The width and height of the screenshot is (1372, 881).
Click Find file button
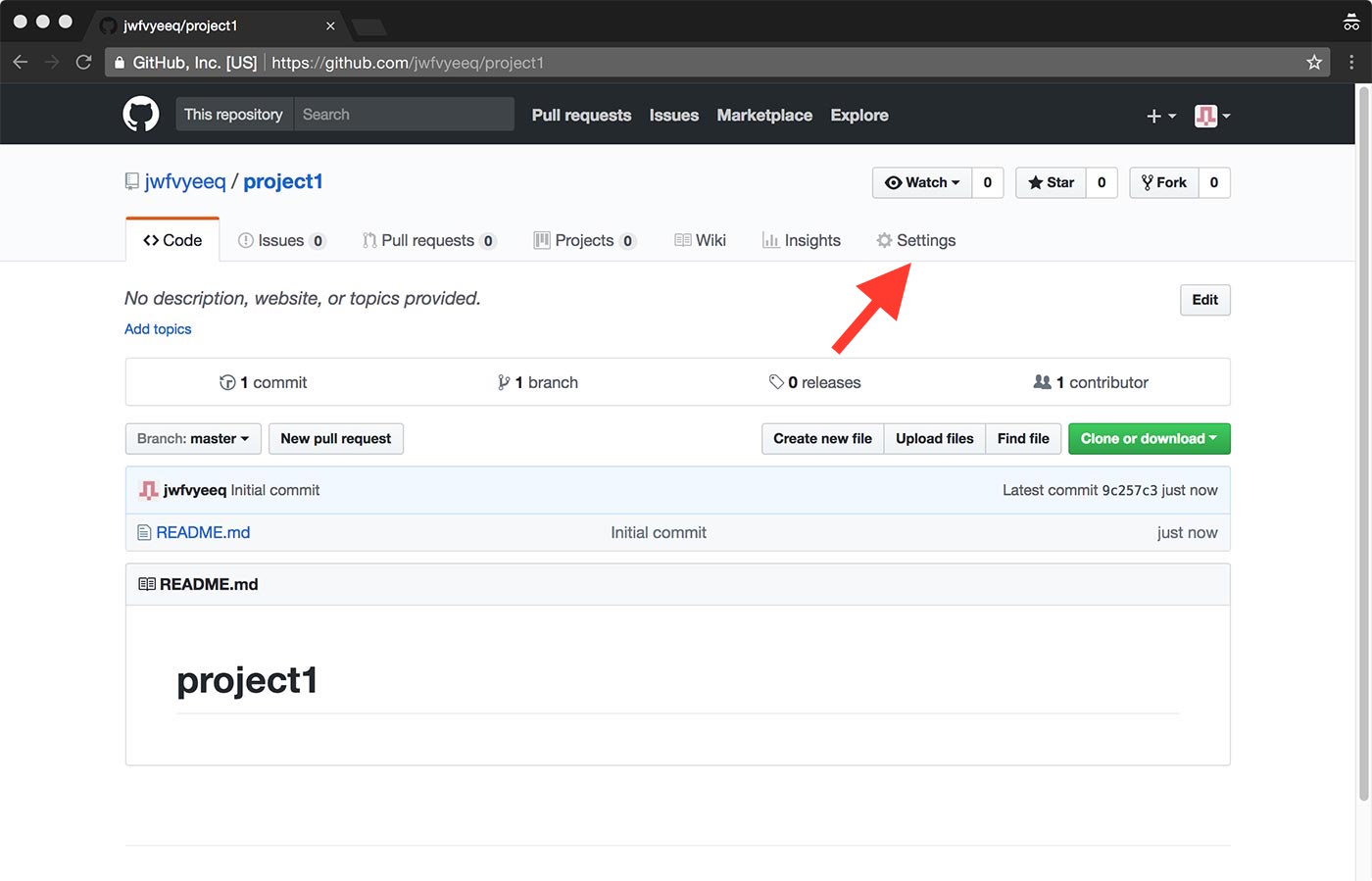click(1023, 439)
